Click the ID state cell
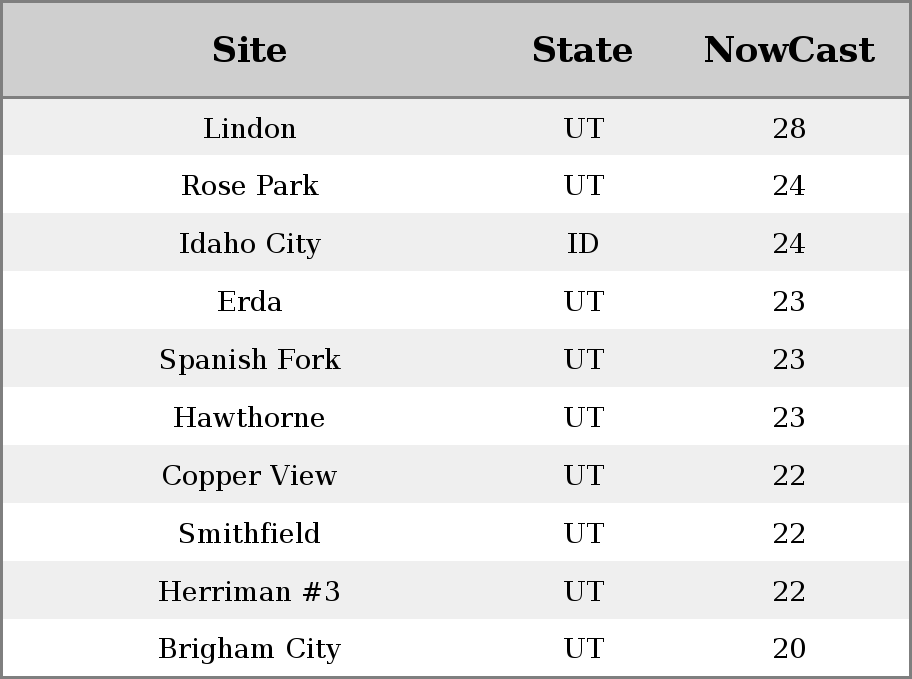This screenshot has width=912, height=679. click(583, 244)
